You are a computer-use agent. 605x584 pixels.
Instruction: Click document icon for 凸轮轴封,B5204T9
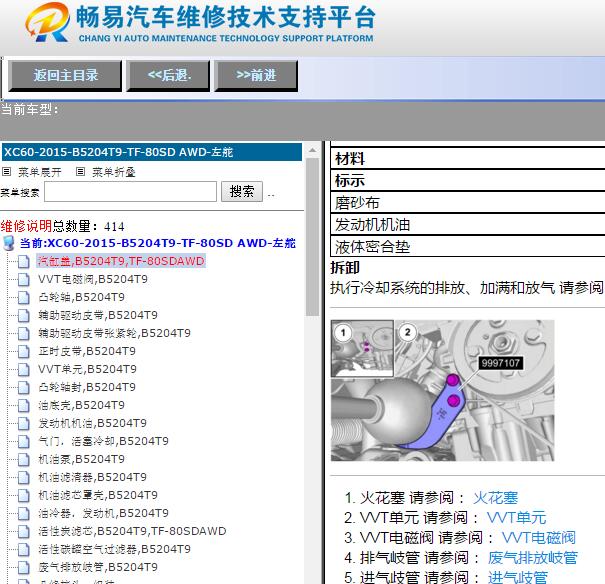point(24,387)
